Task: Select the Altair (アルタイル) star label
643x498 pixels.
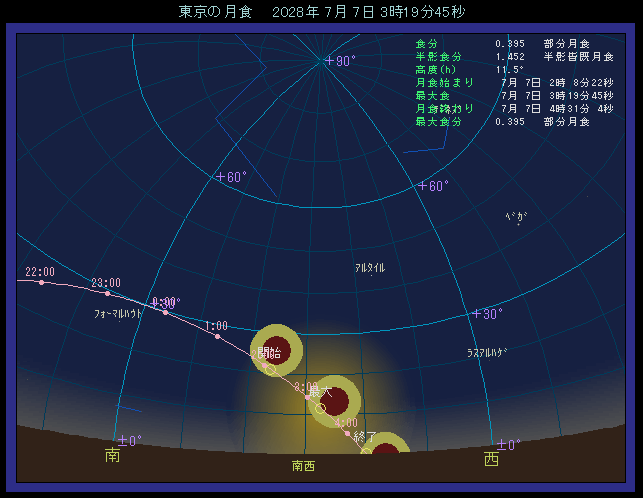Action: coord(370,268)
